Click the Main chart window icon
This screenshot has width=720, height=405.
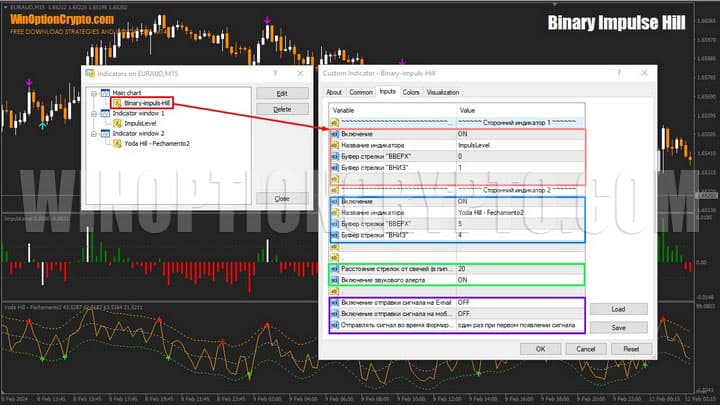coord(103,93)
